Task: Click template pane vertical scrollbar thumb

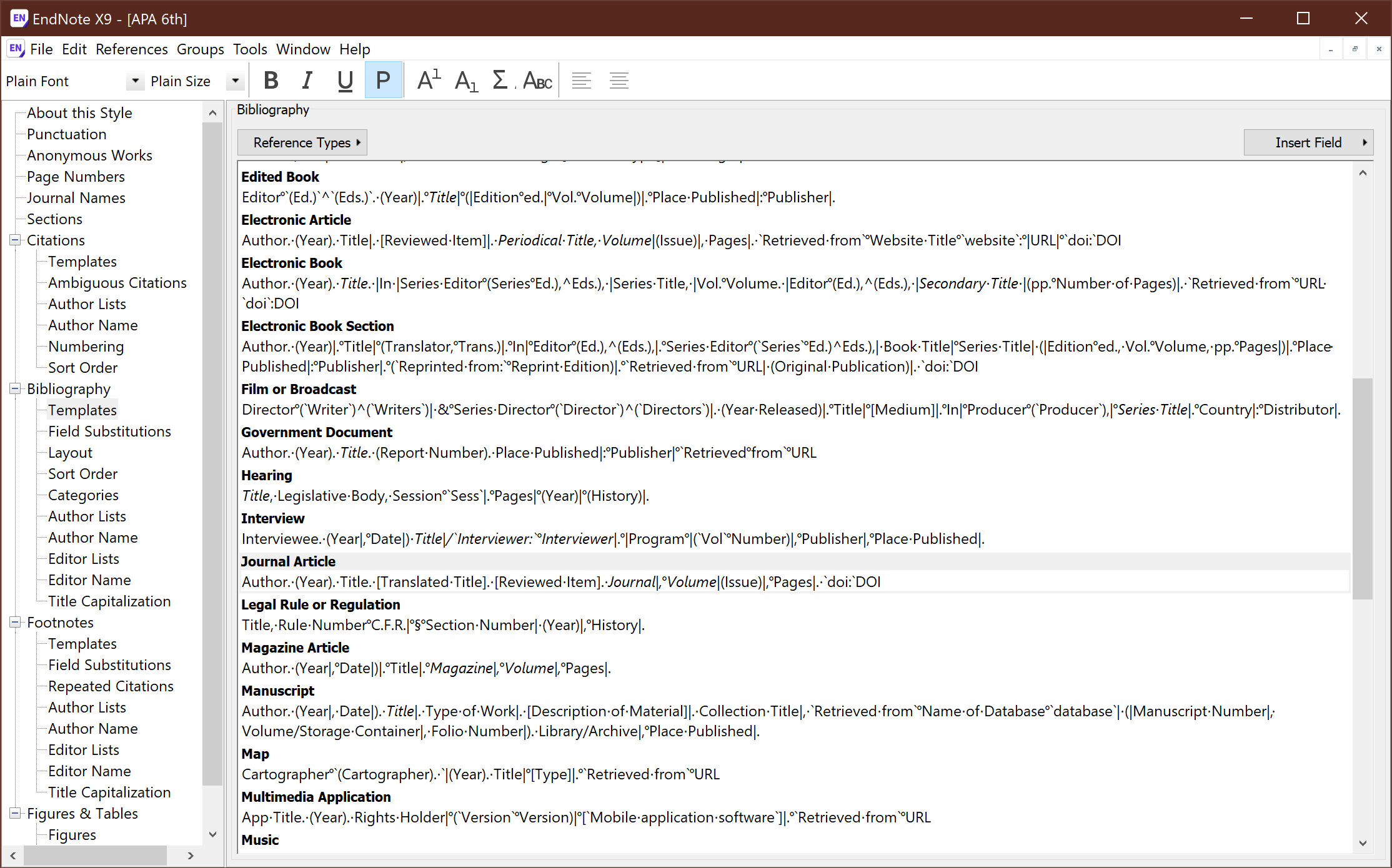Action: click(x=1363, y=488)
